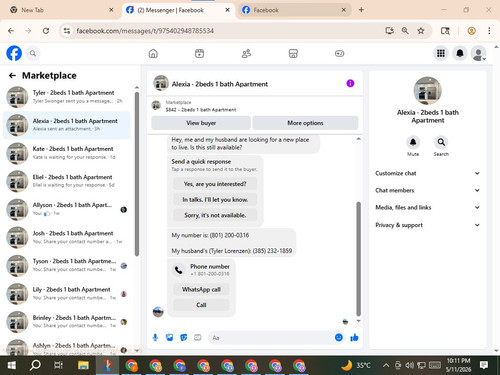Open the conversation information purple icon
Viewport: 500px width, 375px height.
click(x=350, y=83)
